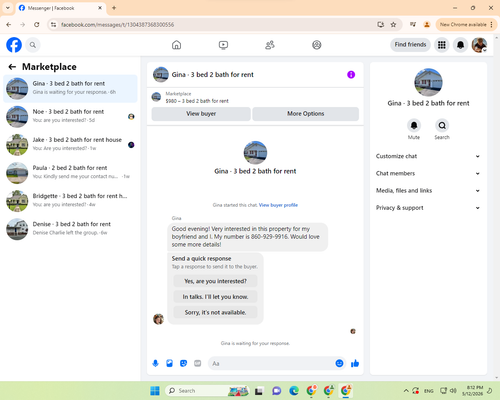The height and width of the screenshot is (400, 500).
Task: Open the volume control in system tray
Action: 453,391
